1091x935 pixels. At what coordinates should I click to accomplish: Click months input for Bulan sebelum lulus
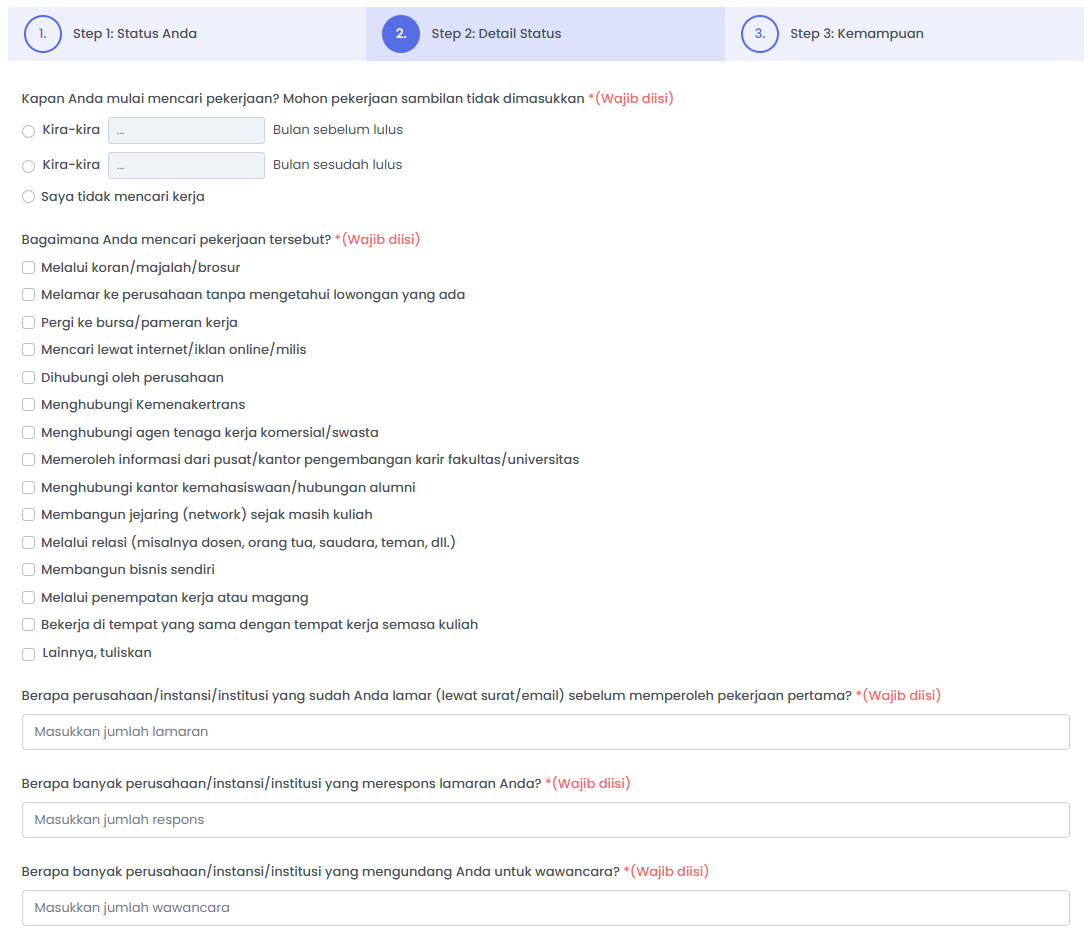tap(186, 131)
